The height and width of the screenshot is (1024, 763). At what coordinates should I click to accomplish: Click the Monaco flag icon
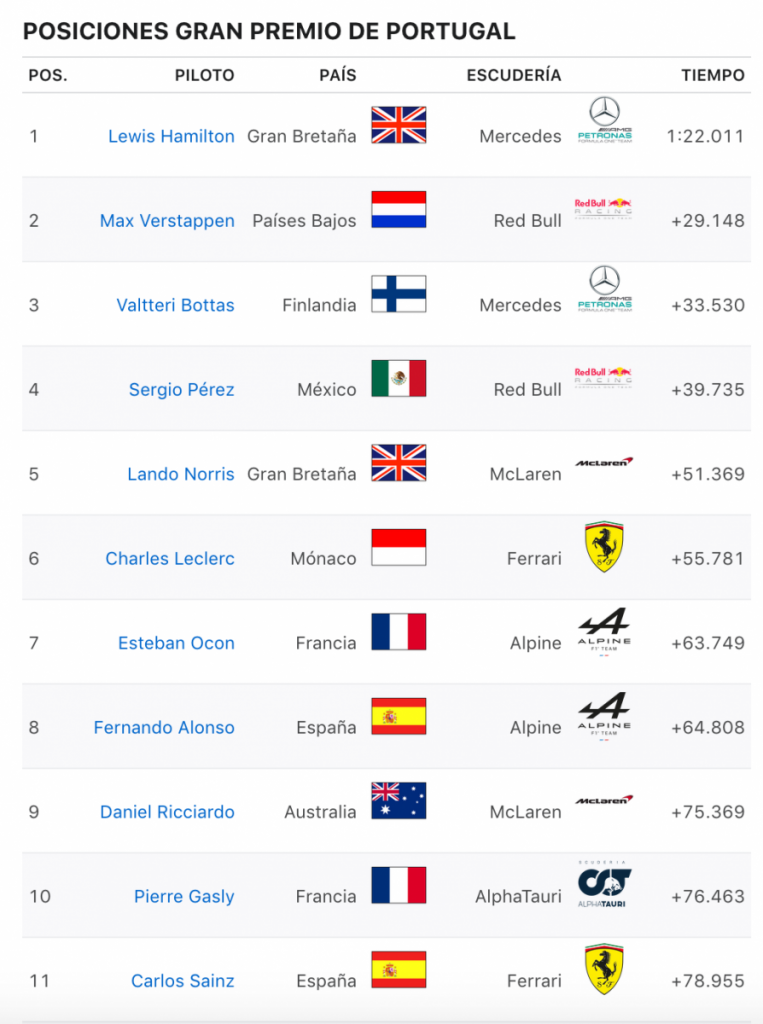tap(398, 547)
